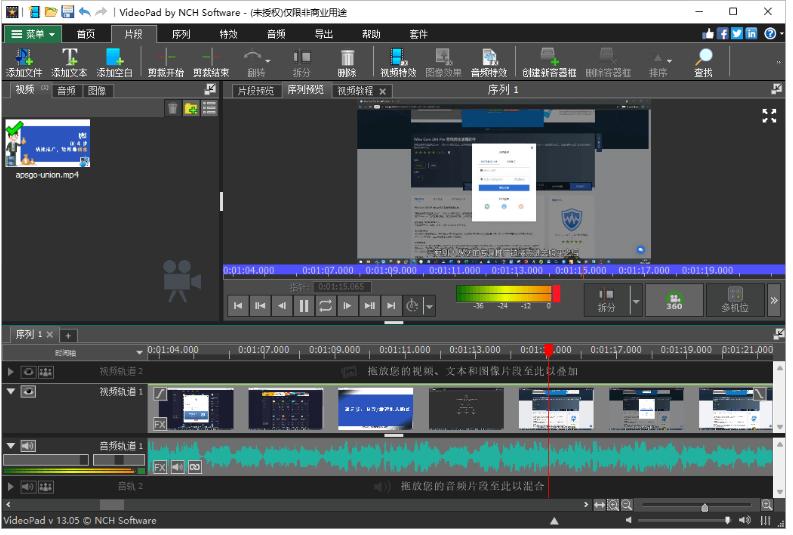
Task: Mute the 音频轨道 1 speaker toggle
Action: click(x=28, y=446)
